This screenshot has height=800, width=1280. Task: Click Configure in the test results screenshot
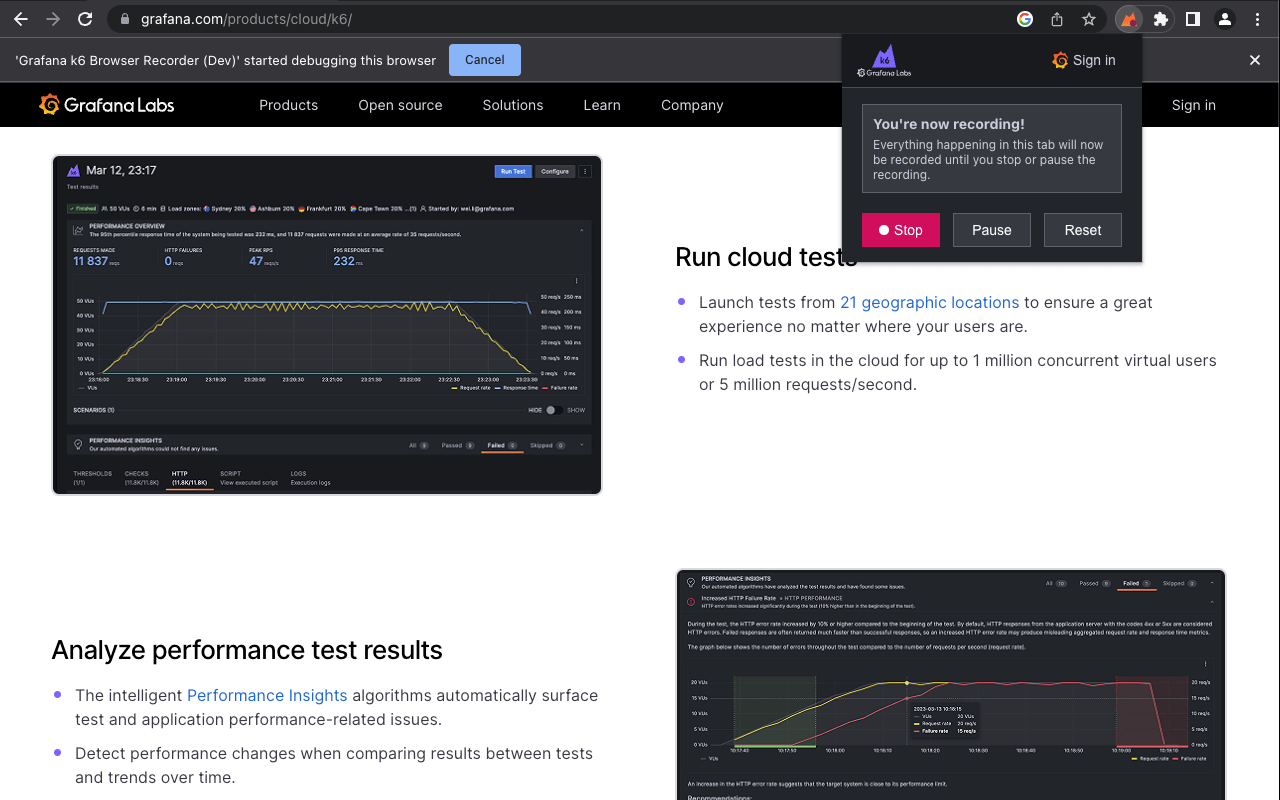pyautogui.click(x=555, y=171)
